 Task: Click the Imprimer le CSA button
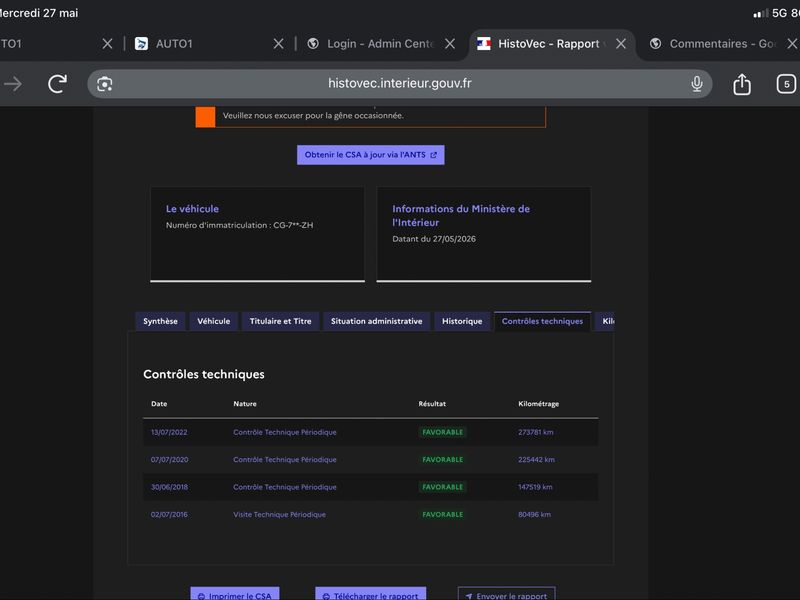(x=235, y=594)
